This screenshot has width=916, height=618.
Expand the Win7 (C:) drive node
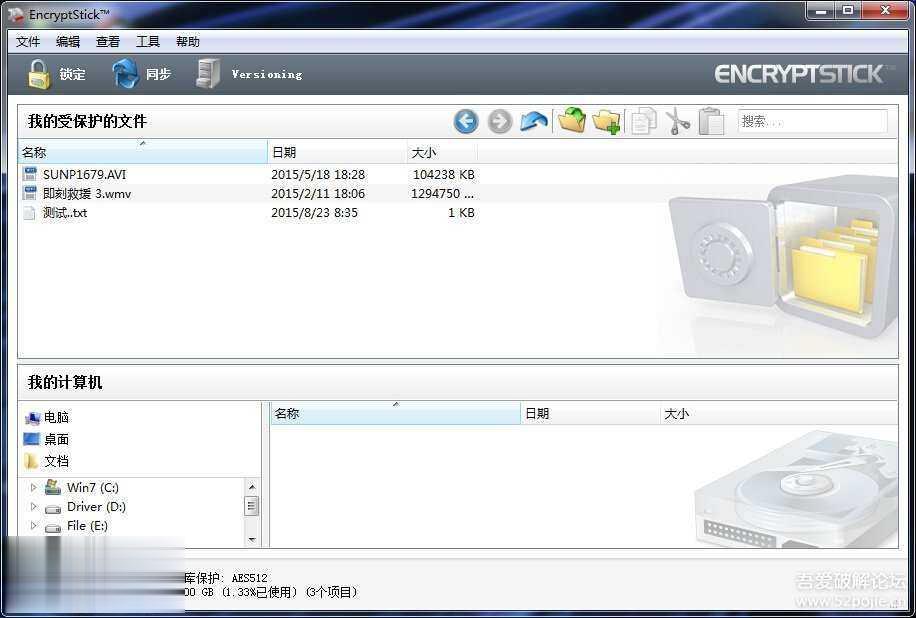pyautogui.click(x=33, y=487)
